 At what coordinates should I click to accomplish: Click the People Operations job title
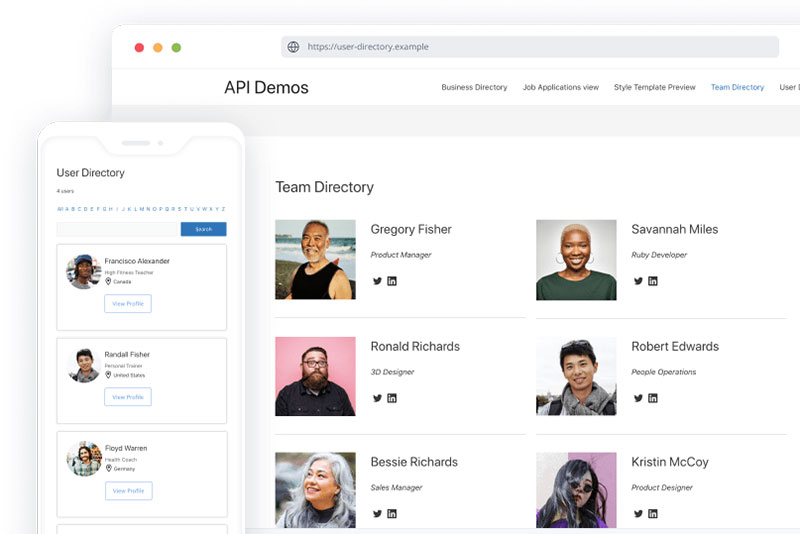pyautogui.click(x=664, y=372)
